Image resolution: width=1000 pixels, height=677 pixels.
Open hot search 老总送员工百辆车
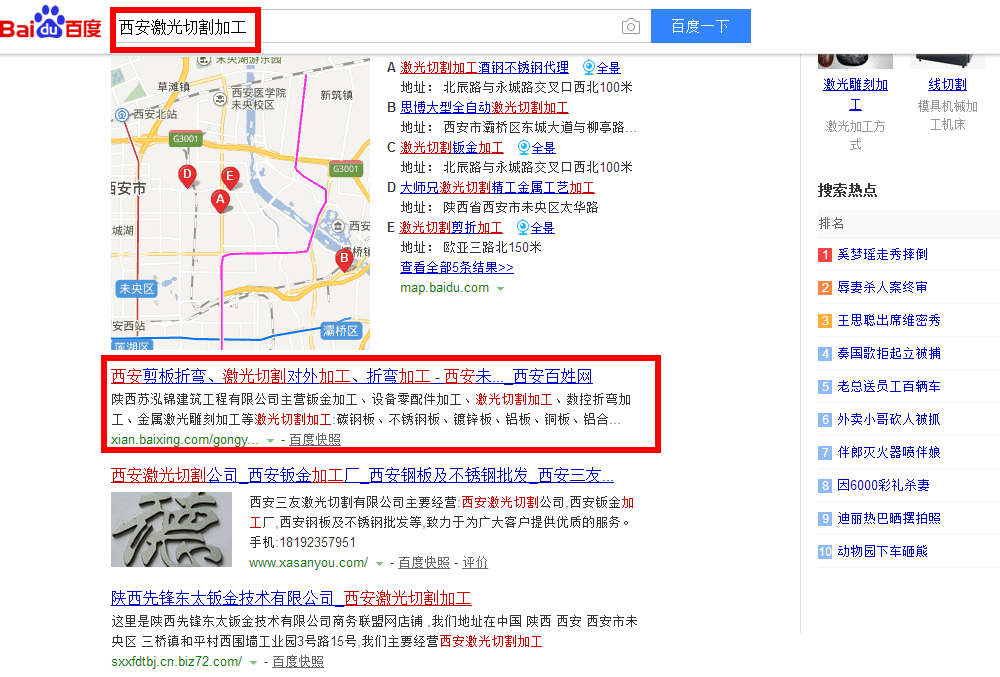pos(889,386)
